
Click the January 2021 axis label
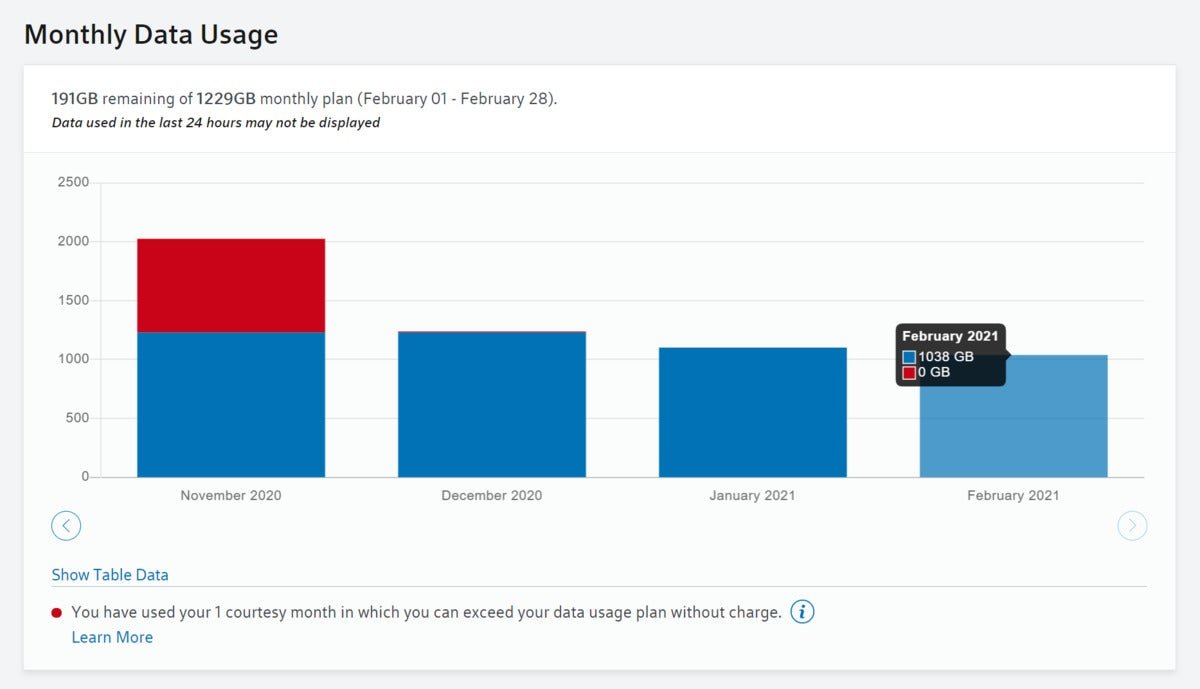753,495
